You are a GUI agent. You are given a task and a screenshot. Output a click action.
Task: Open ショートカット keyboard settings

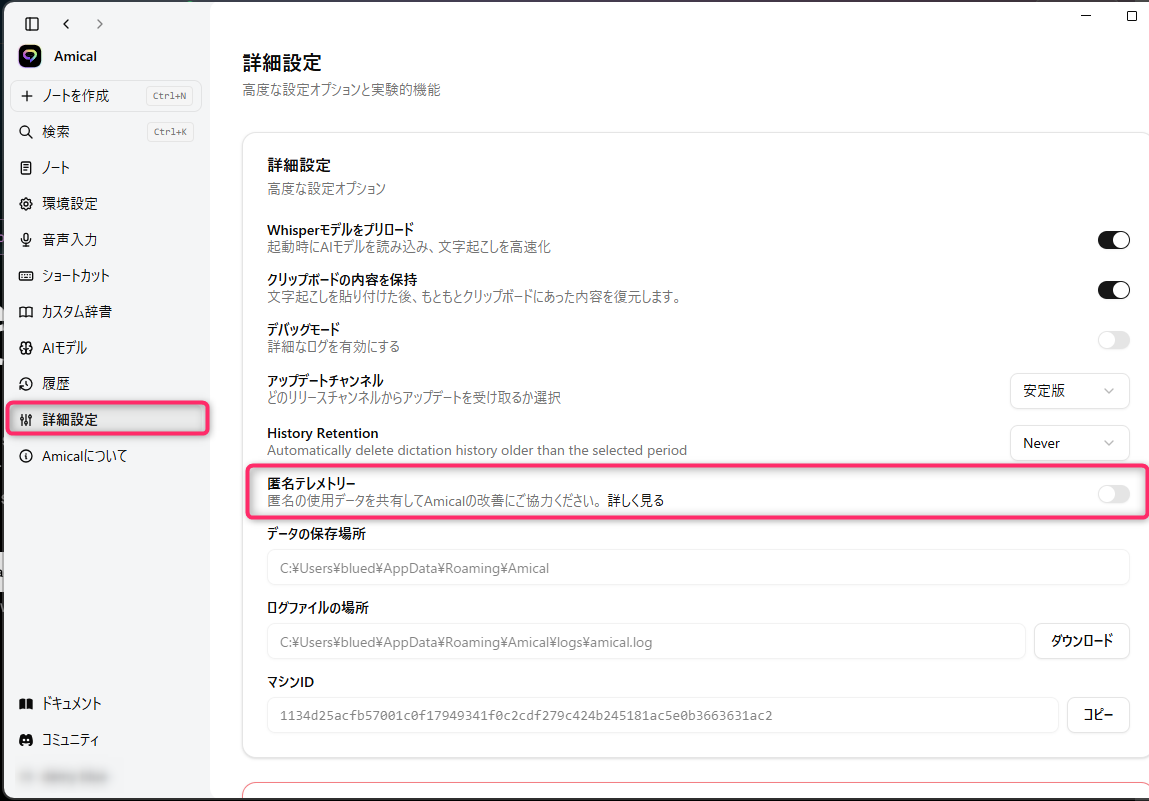click(75, 276)
